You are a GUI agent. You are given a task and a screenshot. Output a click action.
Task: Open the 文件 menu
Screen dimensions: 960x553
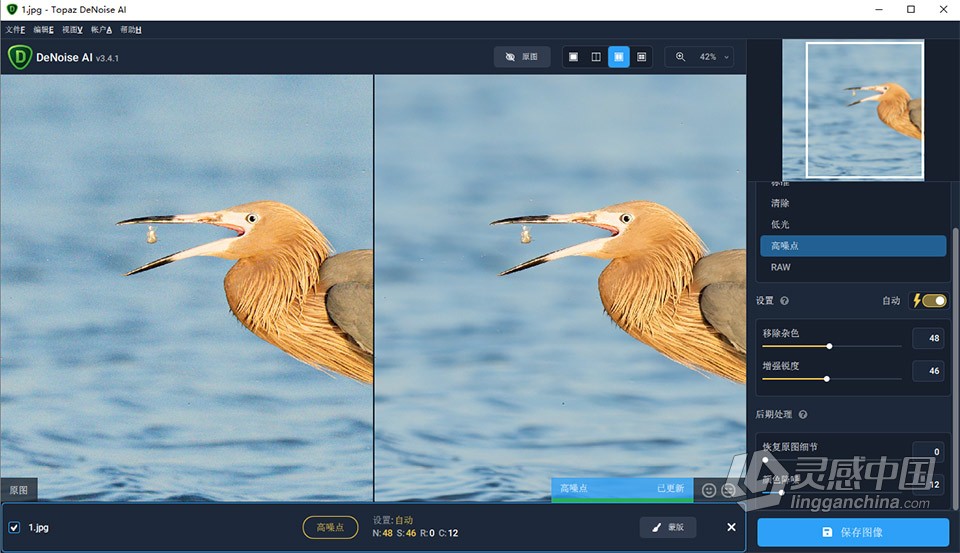pos(15,29)
